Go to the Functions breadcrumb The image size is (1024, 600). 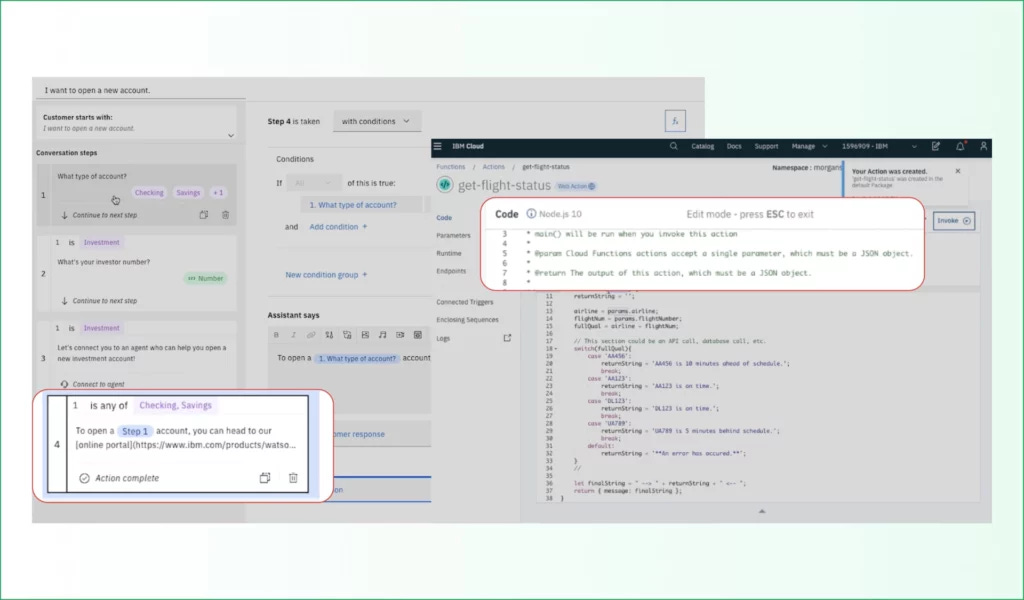click(451, 167)
